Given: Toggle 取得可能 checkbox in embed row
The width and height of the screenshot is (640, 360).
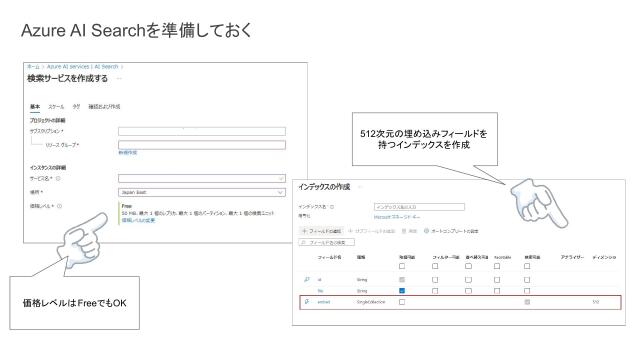Looking at the screenshot, I should coord(402,302).
